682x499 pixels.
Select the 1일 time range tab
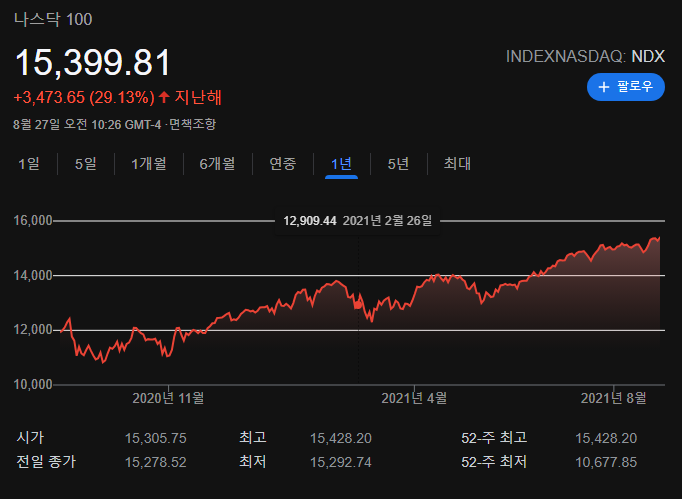[x=29, y=164]
